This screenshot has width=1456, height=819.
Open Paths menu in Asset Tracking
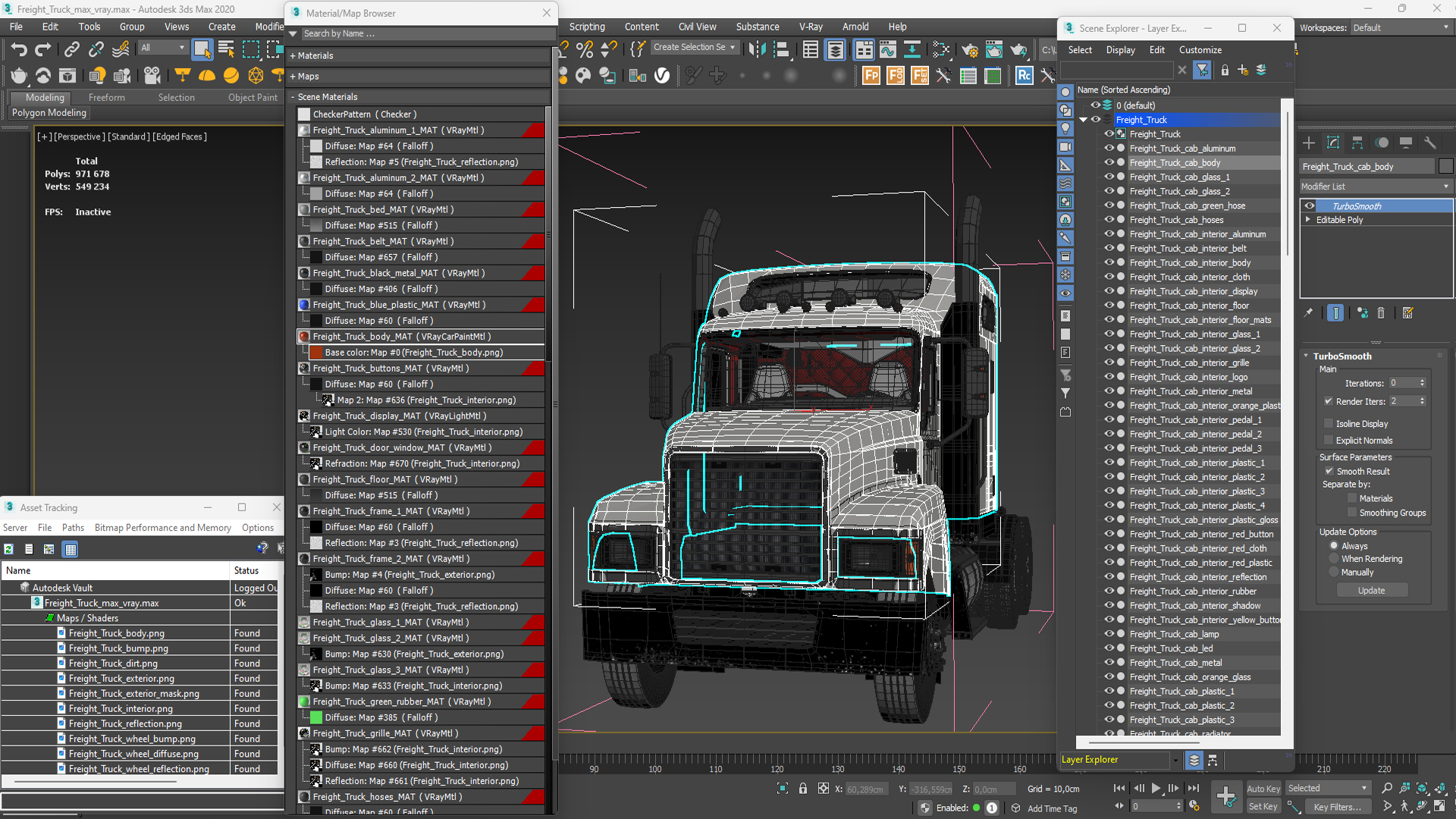(x=73, y=528)
